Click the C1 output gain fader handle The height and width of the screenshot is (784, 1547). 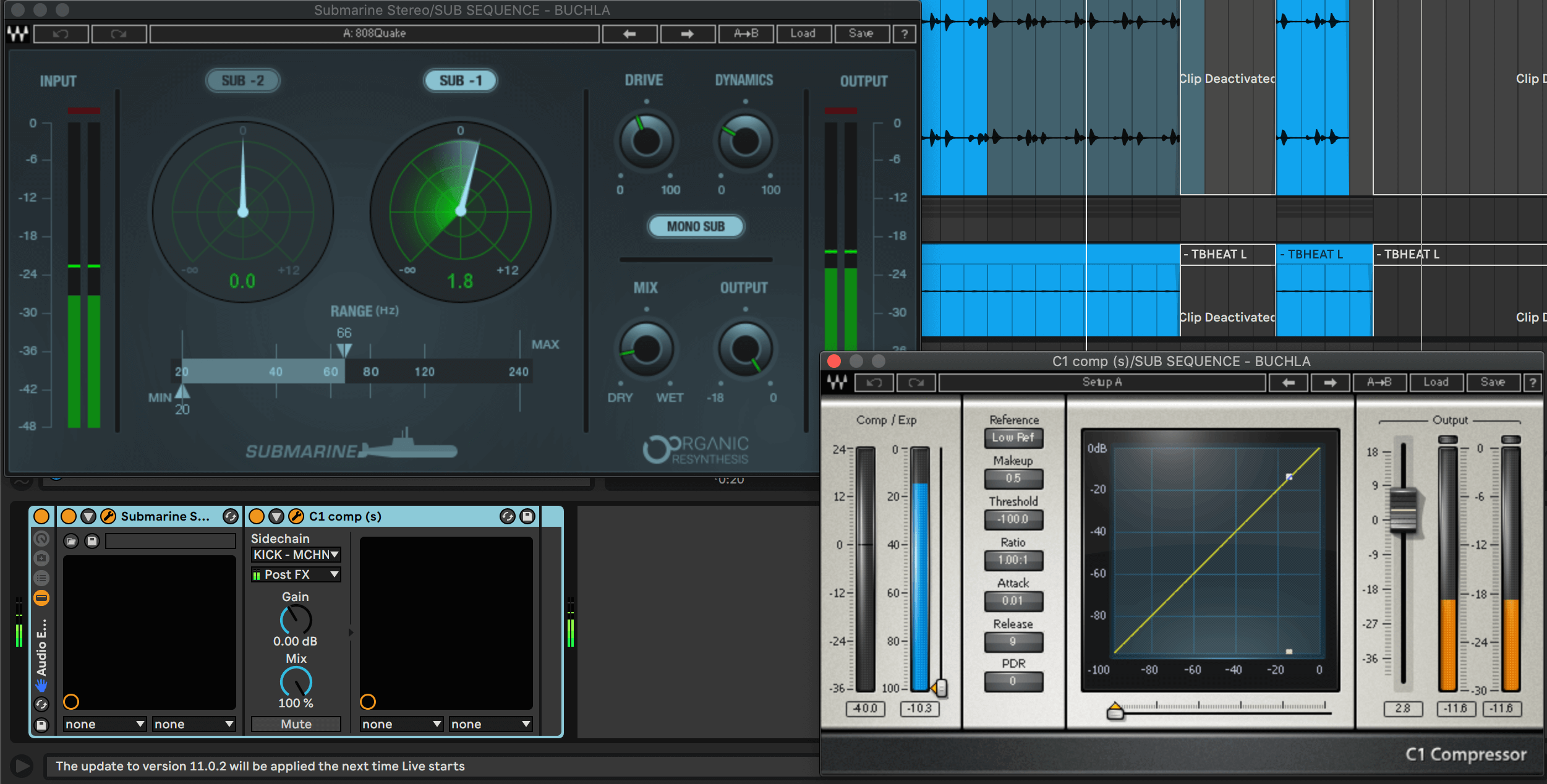pyautogui.click(x=1403, y=511)
